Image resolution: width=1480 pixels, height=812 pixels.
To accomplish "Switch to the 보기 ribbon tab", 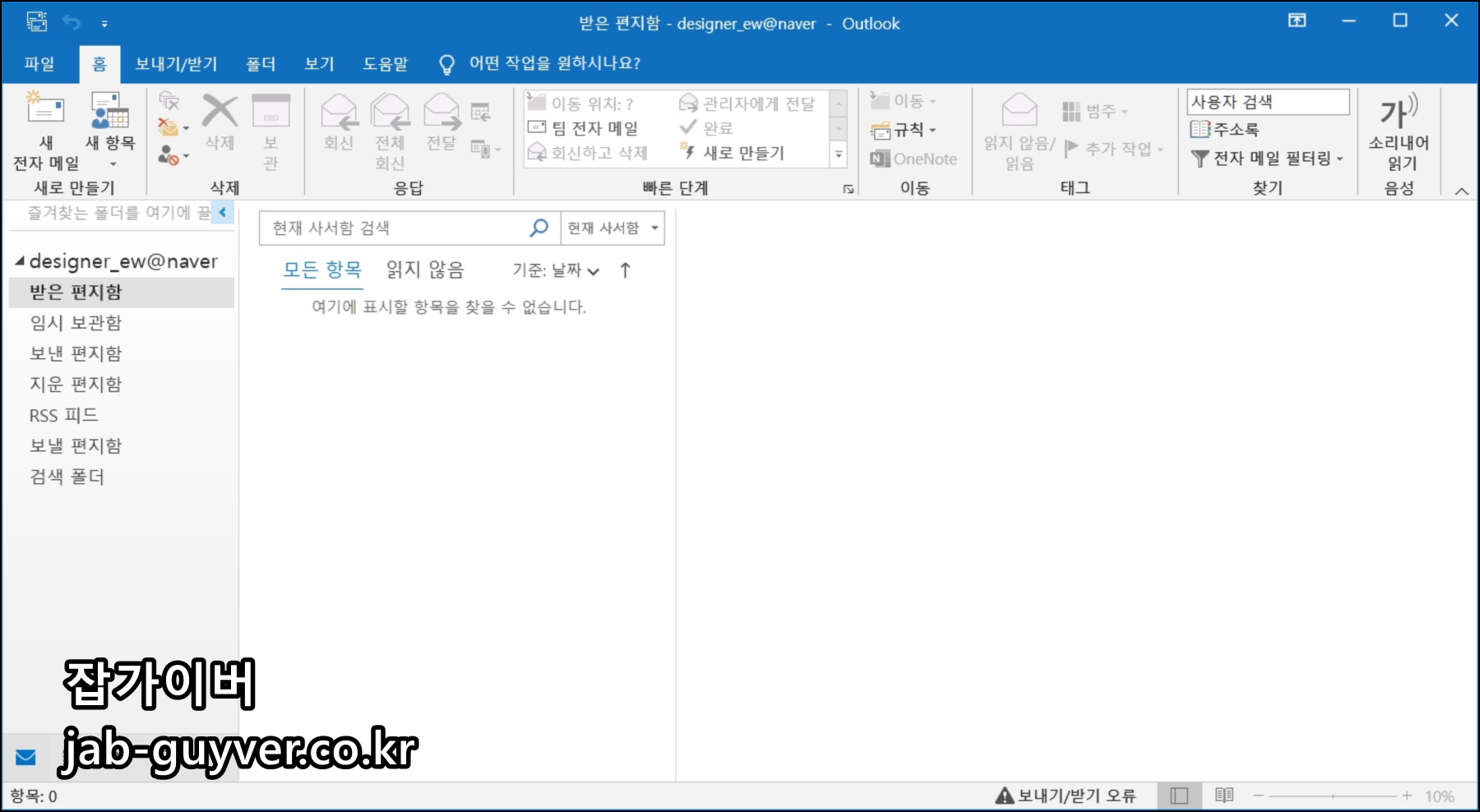I will (319, 63).
